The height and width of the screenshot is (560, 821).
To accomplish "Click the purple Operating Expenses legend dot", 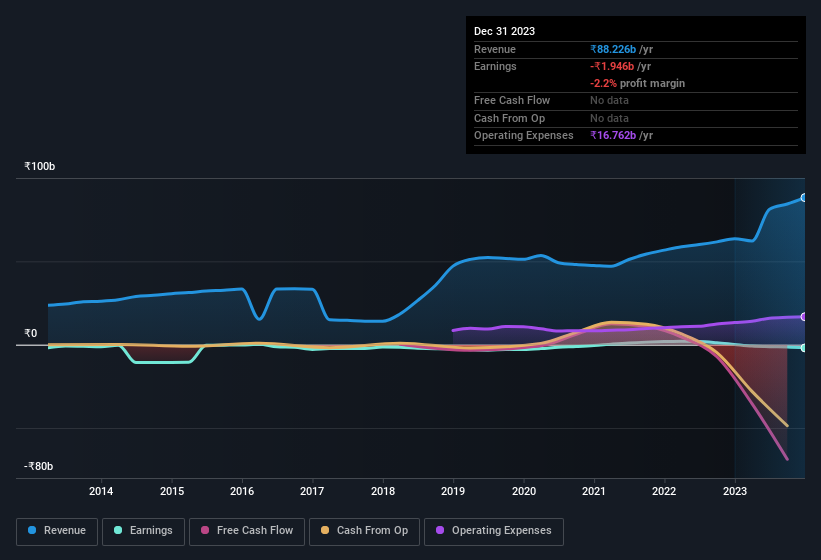I will (x=441, y=531).
